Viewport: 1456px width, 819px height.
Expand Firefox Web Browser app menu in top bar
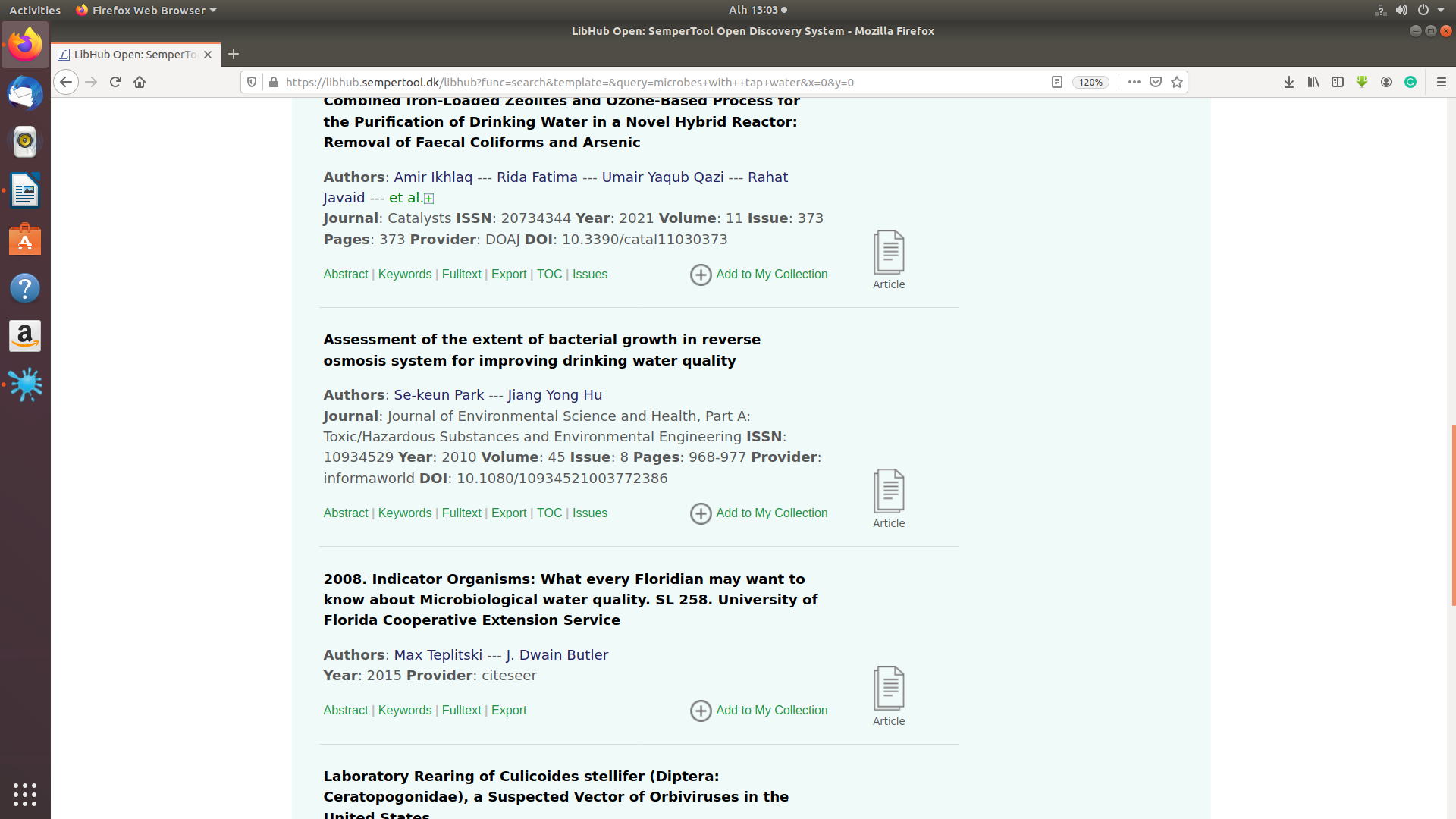click(x=146, y=10)
